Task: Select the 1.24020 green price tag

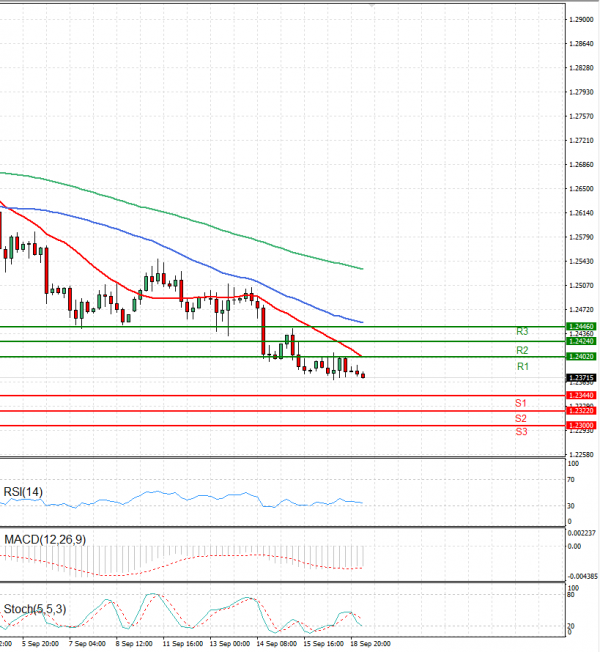Action: [x=581, y=356]
